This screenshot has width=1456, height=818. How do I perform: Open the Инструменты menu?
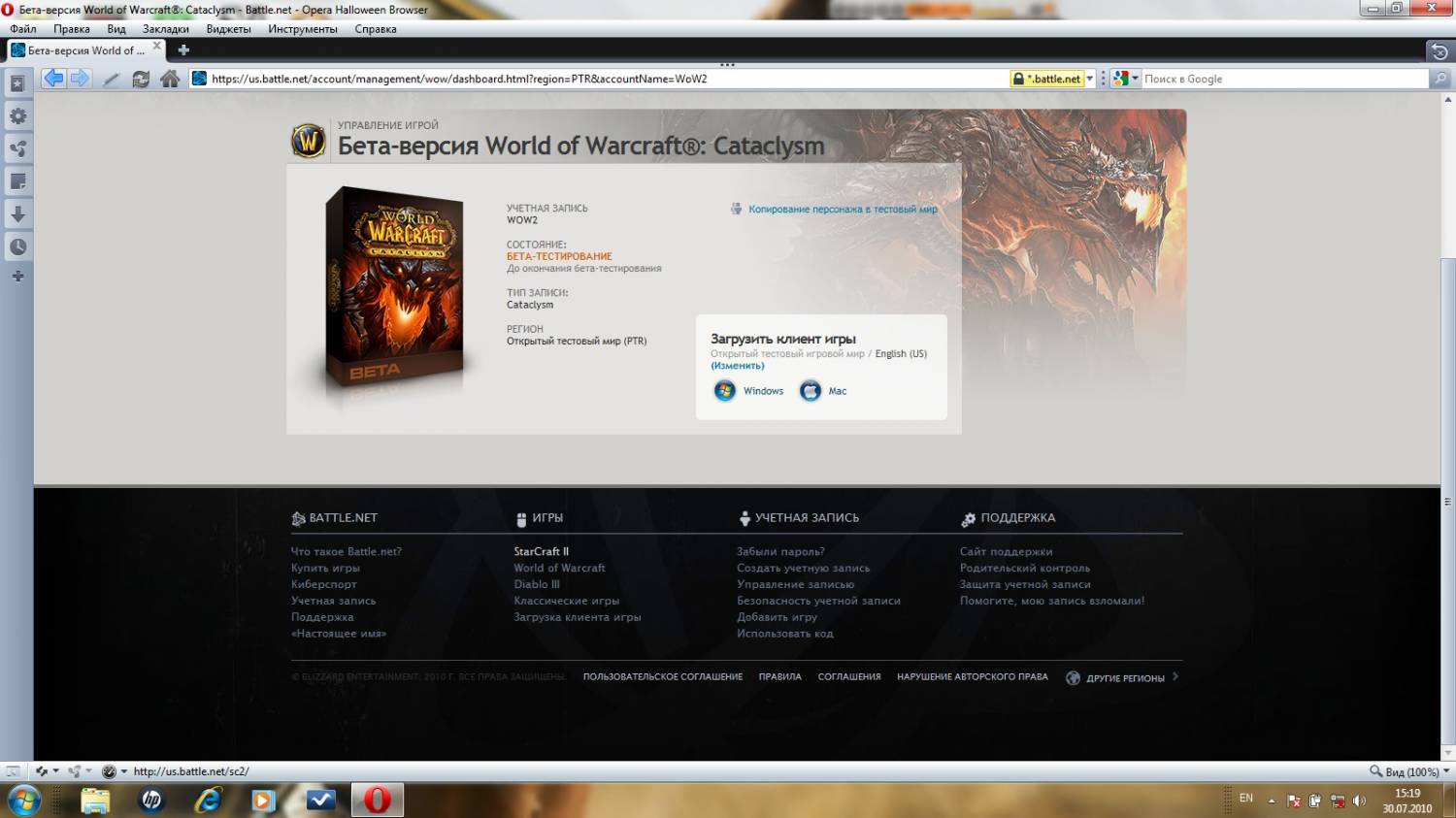coord(303,29)
